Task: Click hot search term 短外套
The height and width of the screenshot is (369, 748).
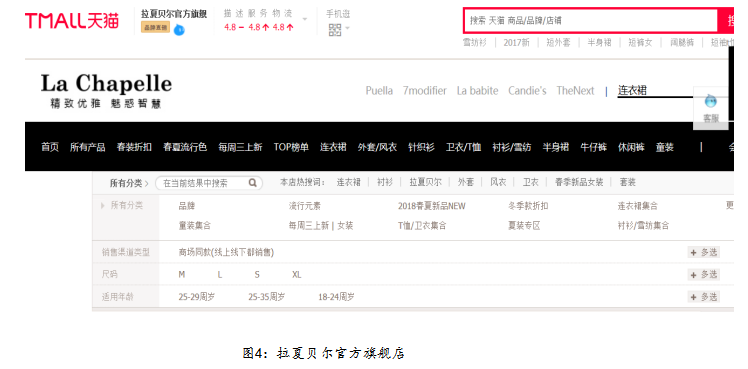Action: point(559,42)
